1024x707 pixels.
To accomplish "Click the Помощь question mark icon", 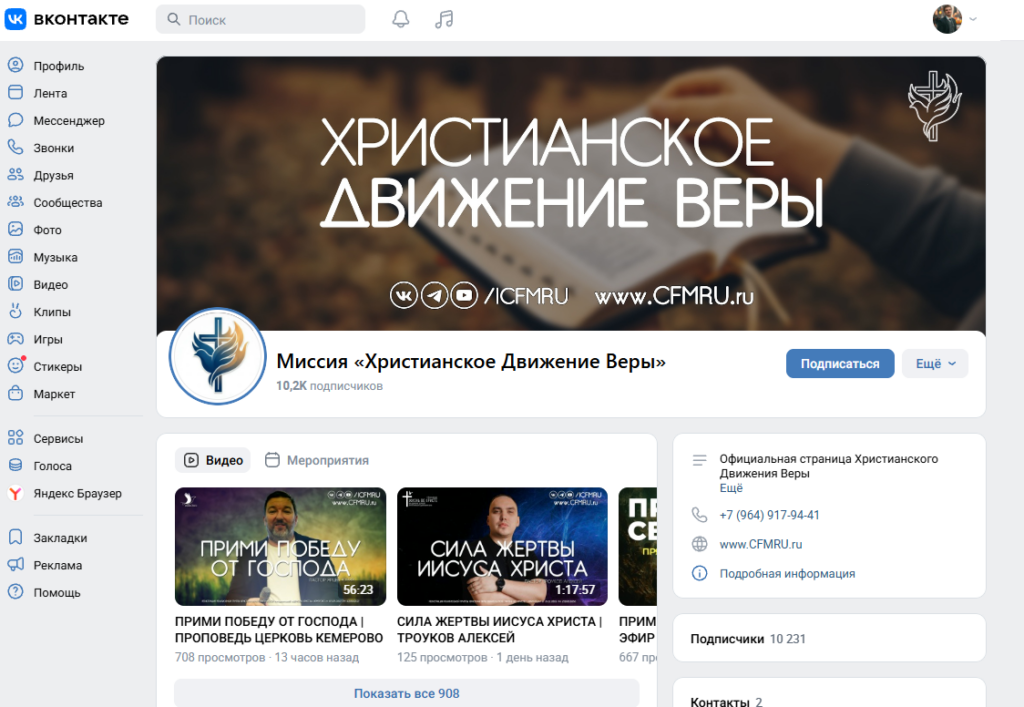I will (x=16, y=592).
